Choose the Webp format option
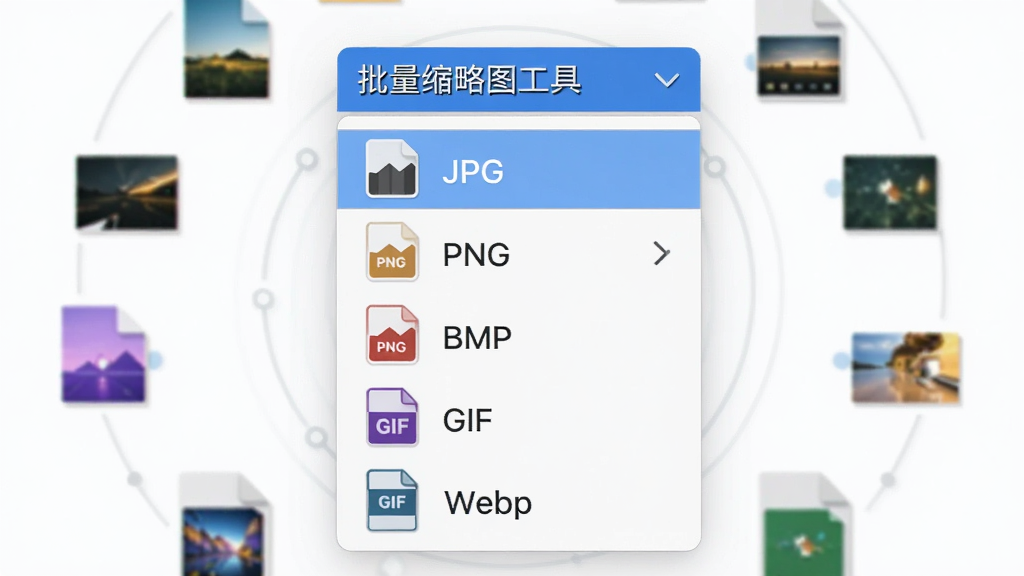 click(519, 502)
